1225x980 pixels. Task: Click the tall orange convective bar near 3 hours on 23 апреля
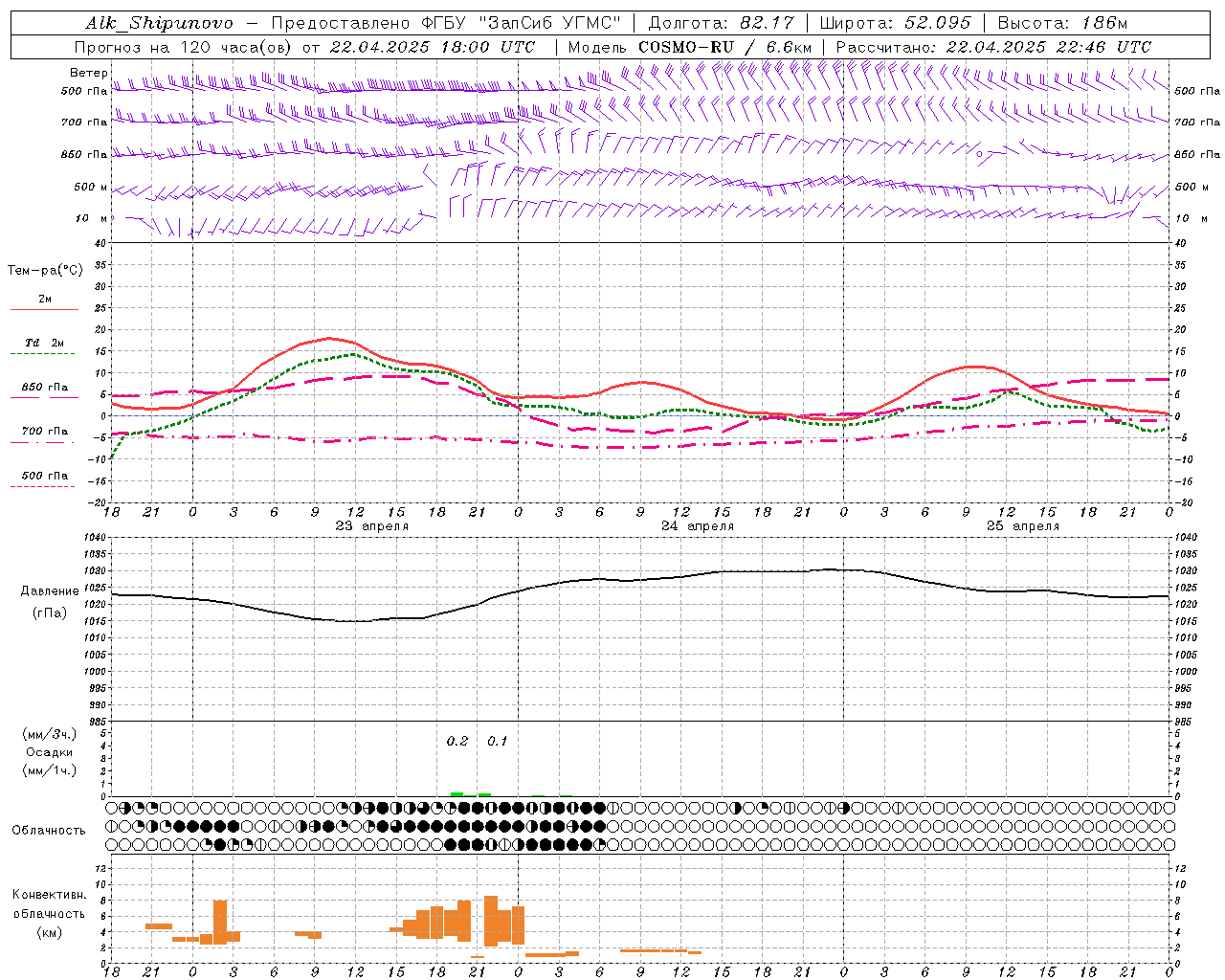[220, 922]
